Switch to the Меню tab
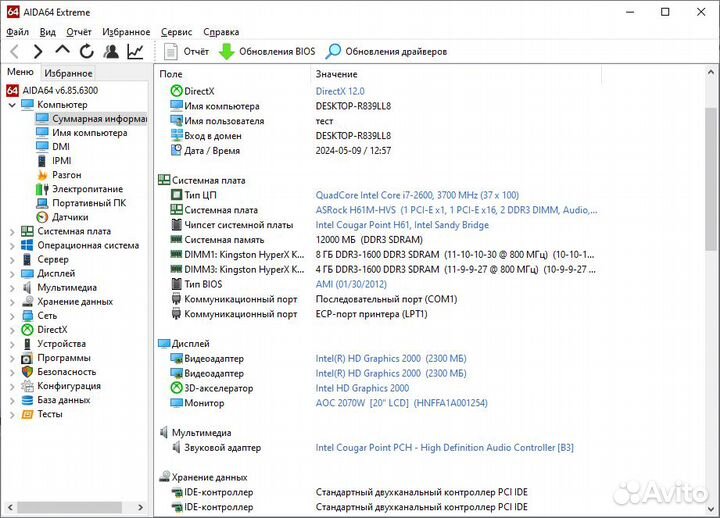The width and height of the screenshot is (720, 518). (20, 72)
